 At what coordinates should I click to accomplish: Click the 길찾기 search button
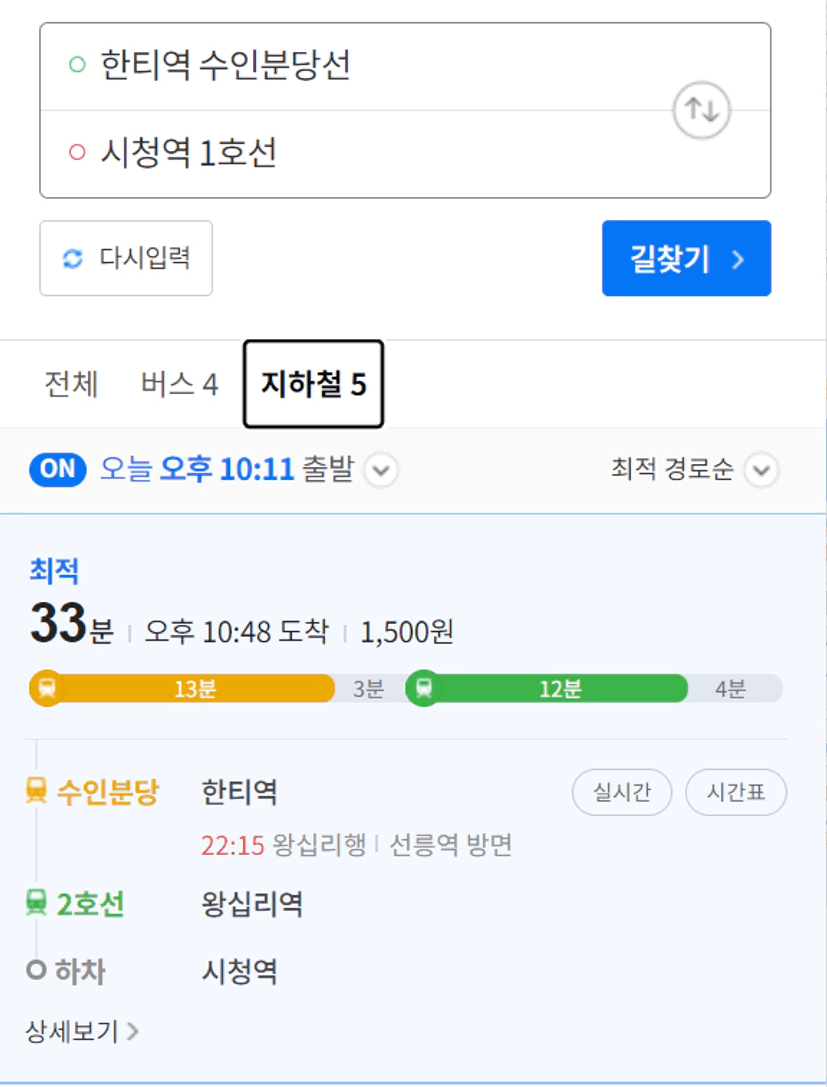click(686, 259)
